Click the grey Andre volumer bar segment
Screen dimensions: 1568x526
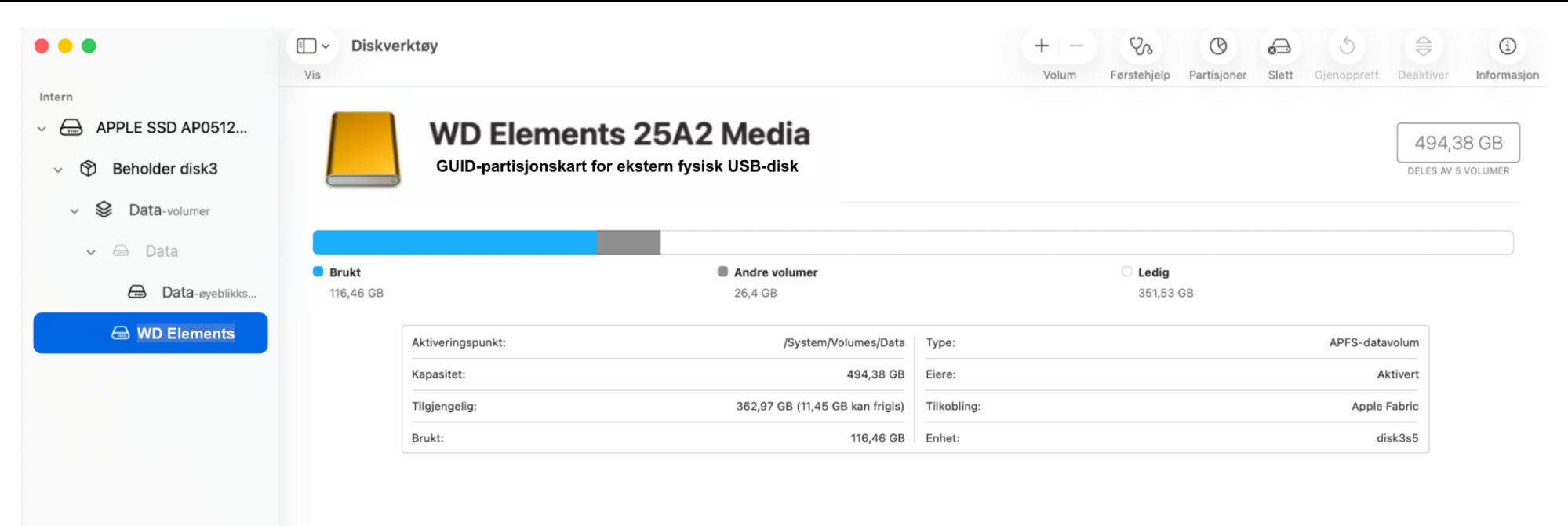click(628, 243)
